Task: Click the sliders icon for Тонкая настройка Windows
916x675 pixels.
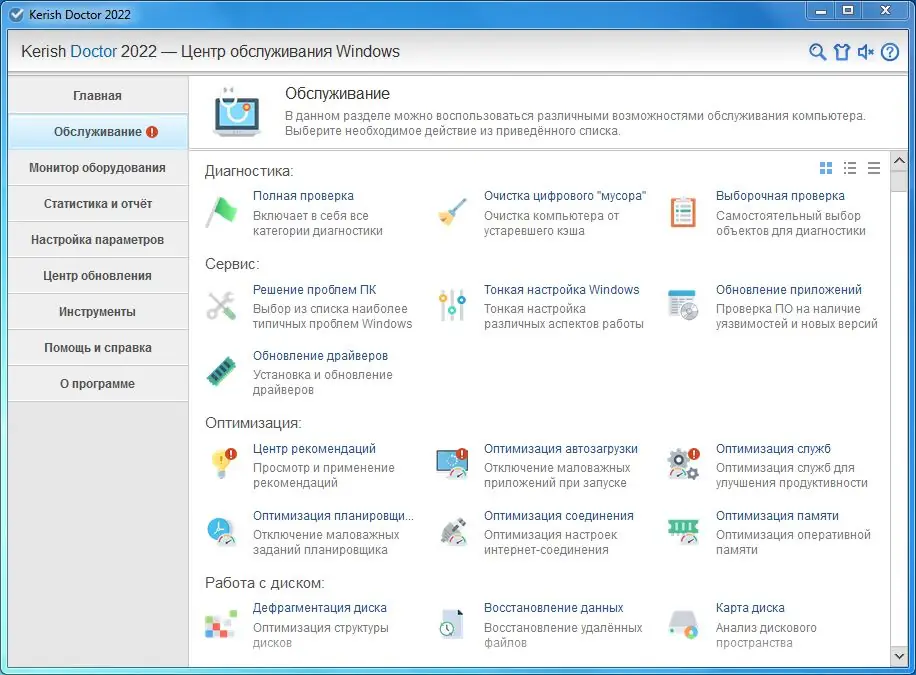Action: (x=452, y=305)
